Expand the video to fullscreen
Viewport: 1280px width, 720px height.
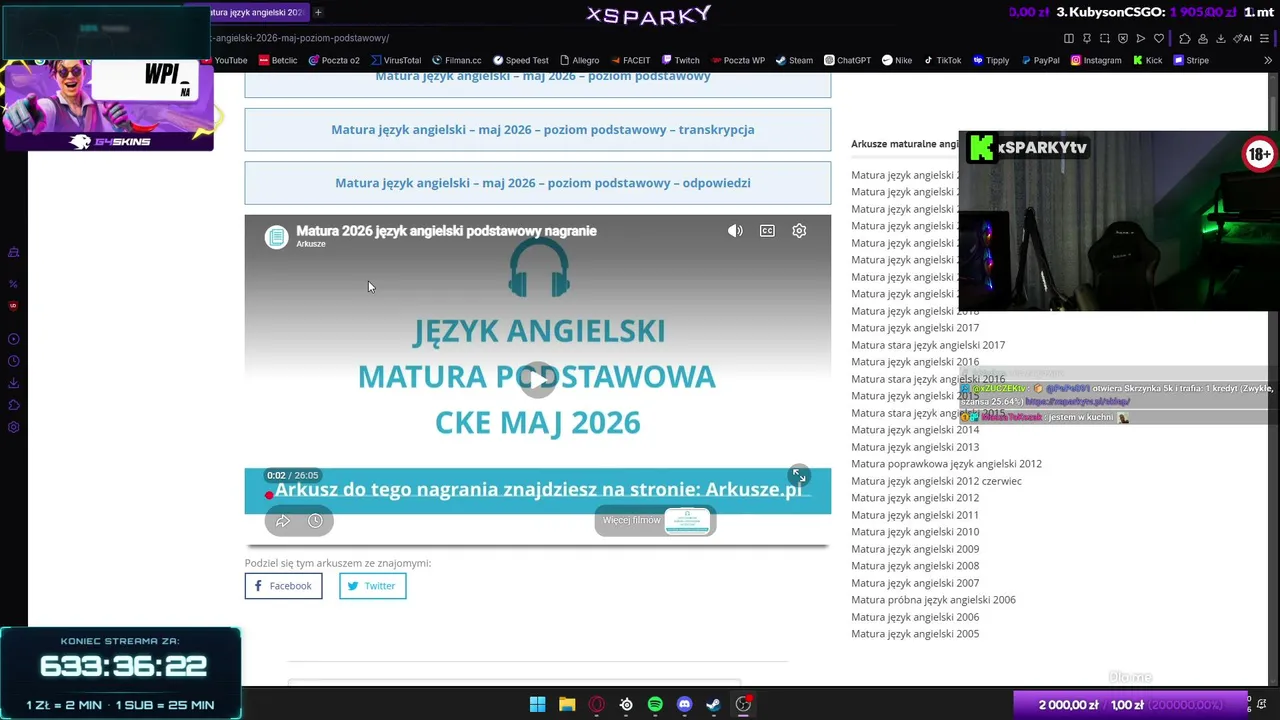(x=798, y=475)
